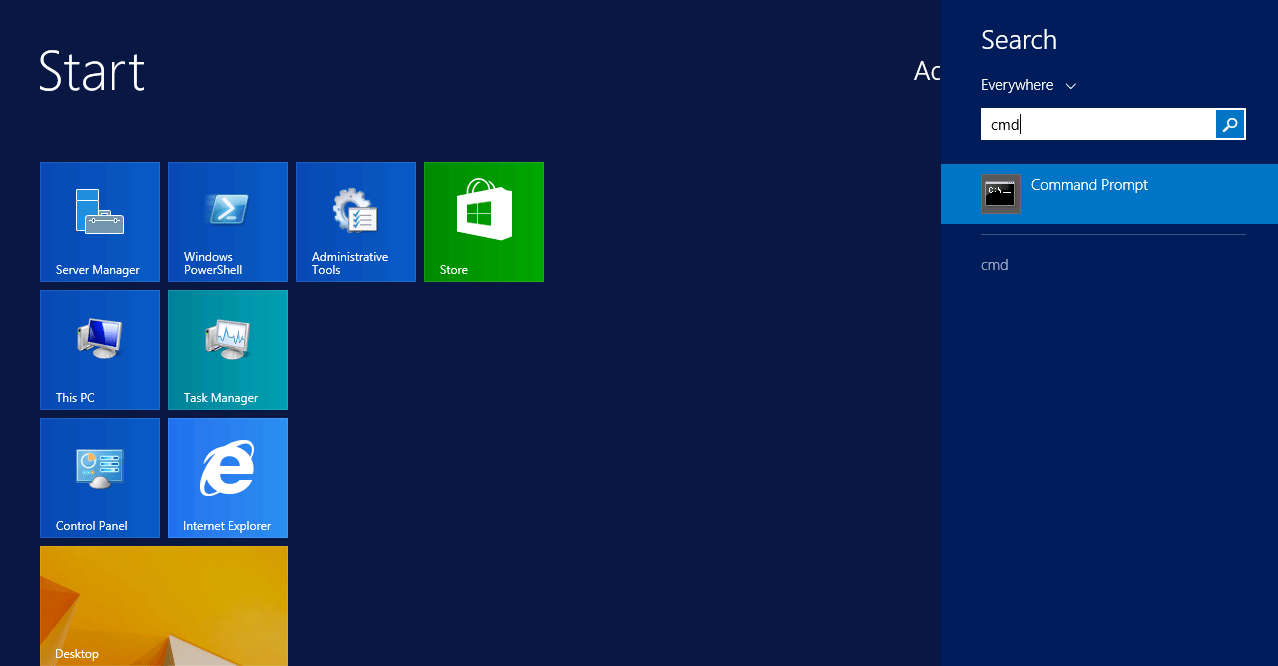Click in the search box containing cmd
Viewport: 1278px width, 666px height.
(1099, 124)
